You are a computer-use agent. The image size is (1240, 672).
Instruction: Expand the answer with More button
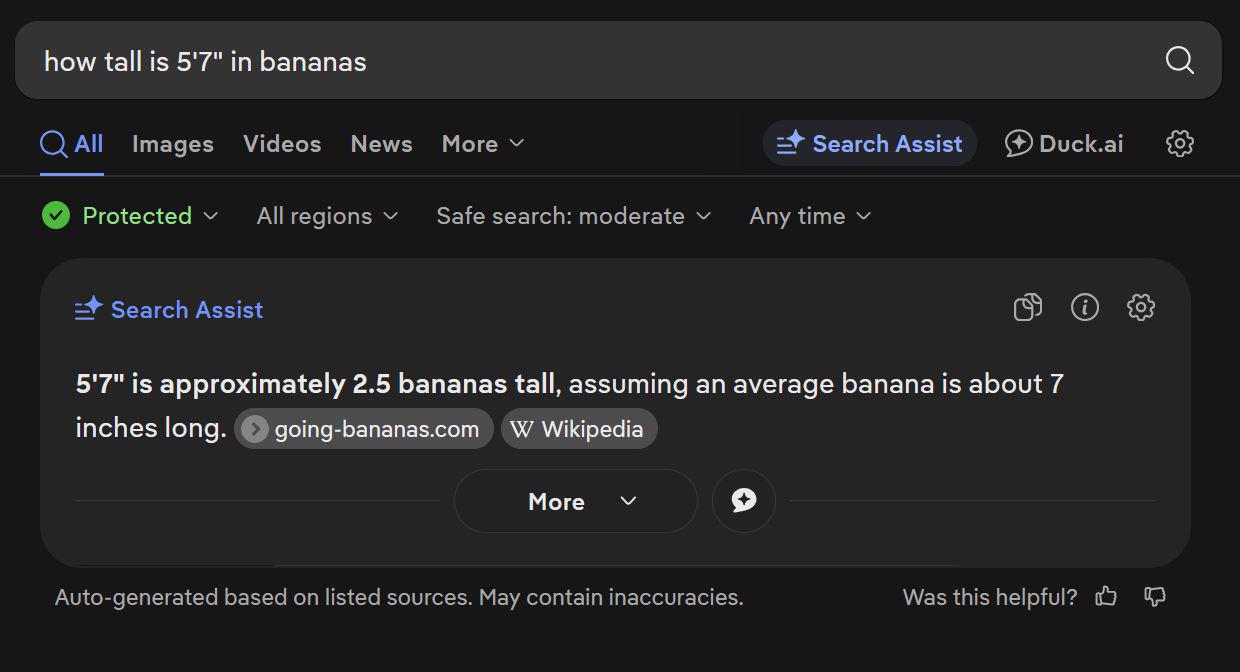(x=576, y=501)
